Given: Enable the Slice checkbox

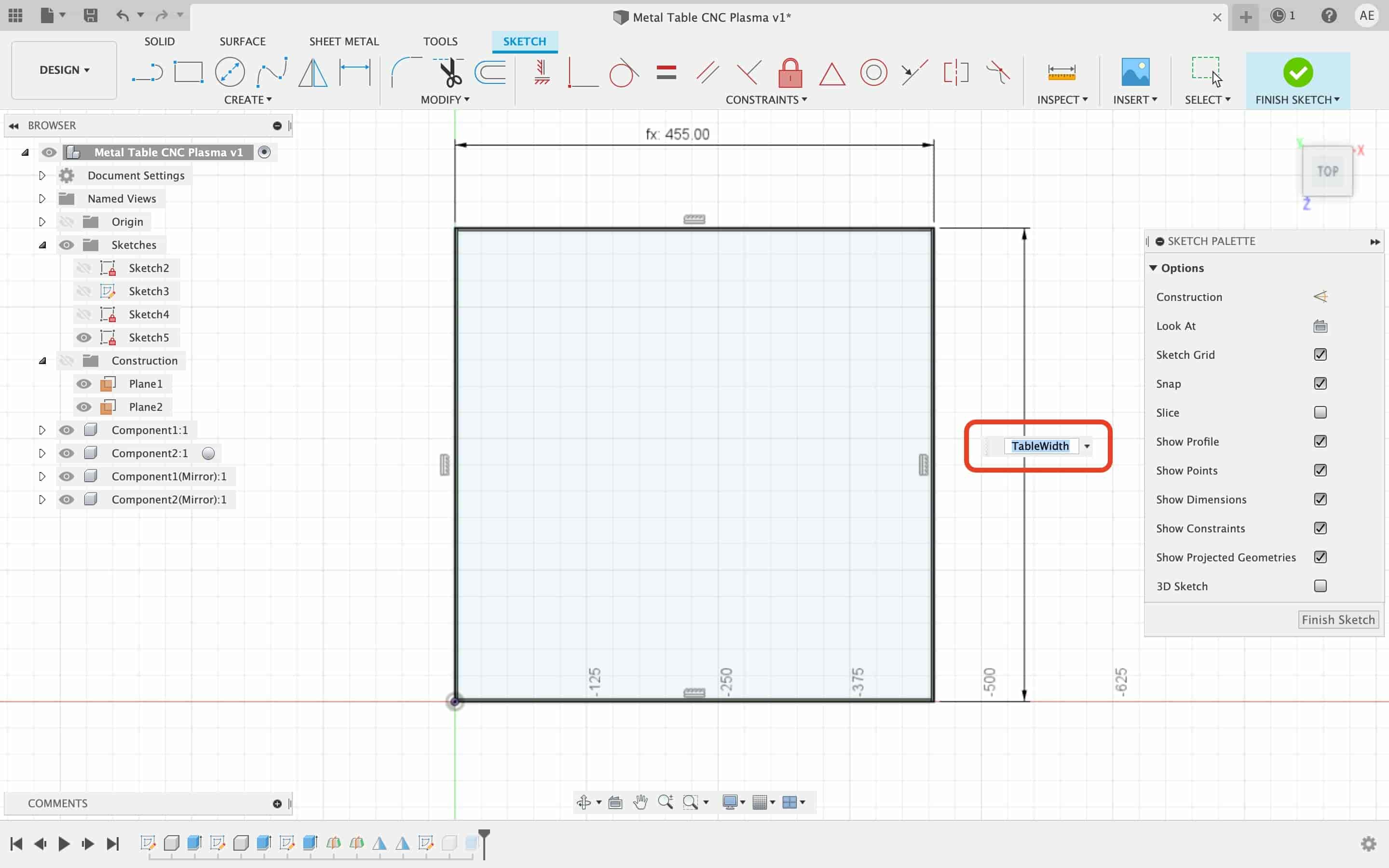Looking at the screenshot, I should [x=1320, y=412].
